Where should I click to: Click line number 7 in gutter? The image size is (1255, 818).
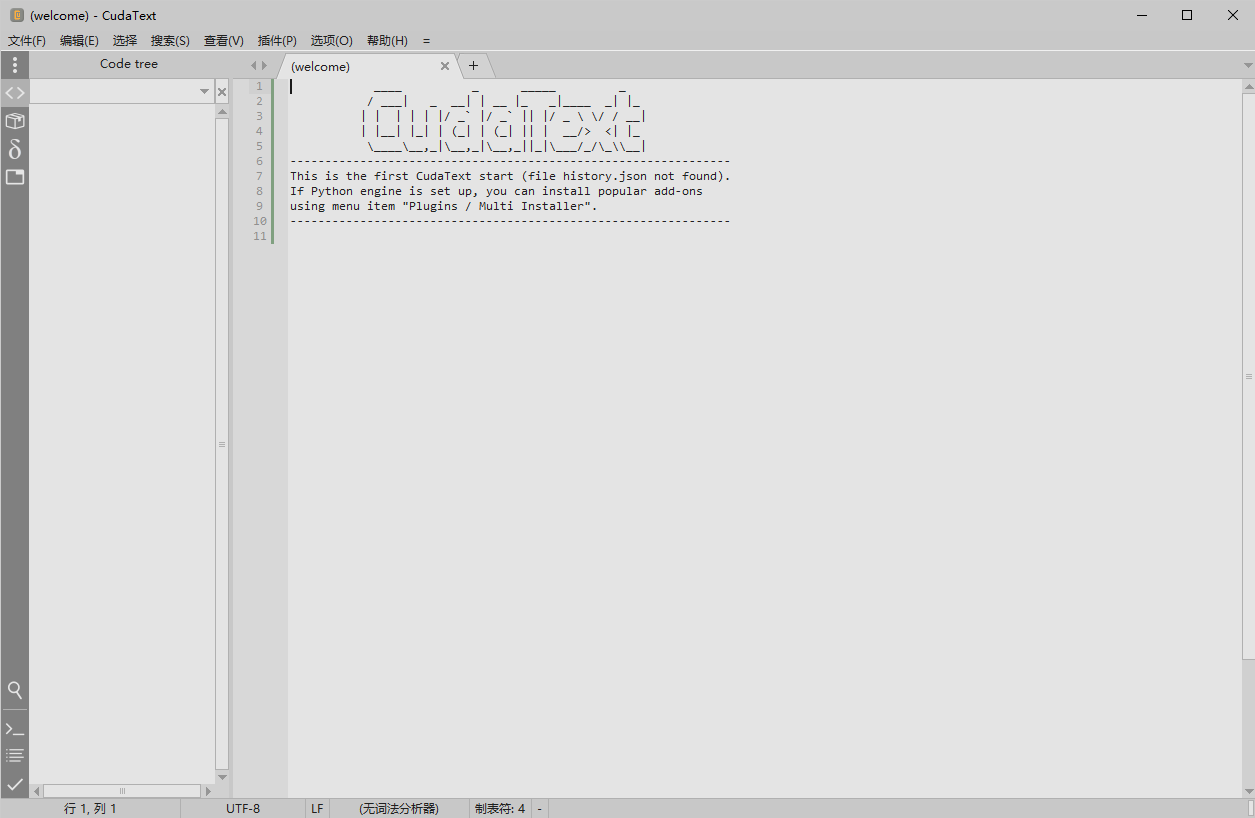pyautogui.click(x=259, y=176)
